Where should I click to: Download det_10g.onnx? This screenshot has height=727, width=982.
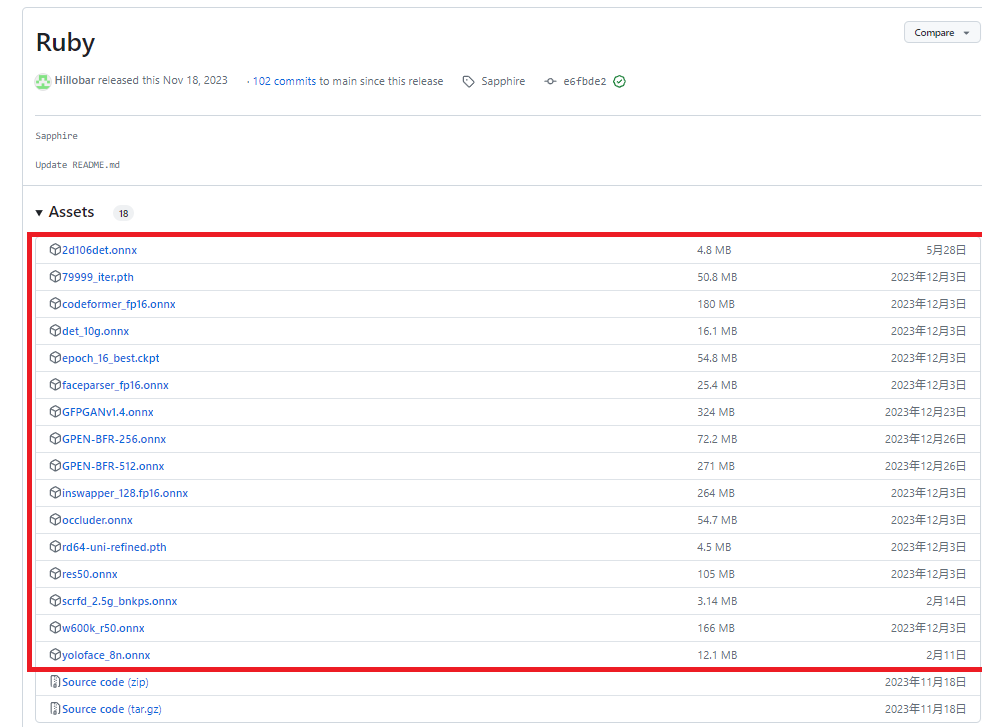(95, 331)
